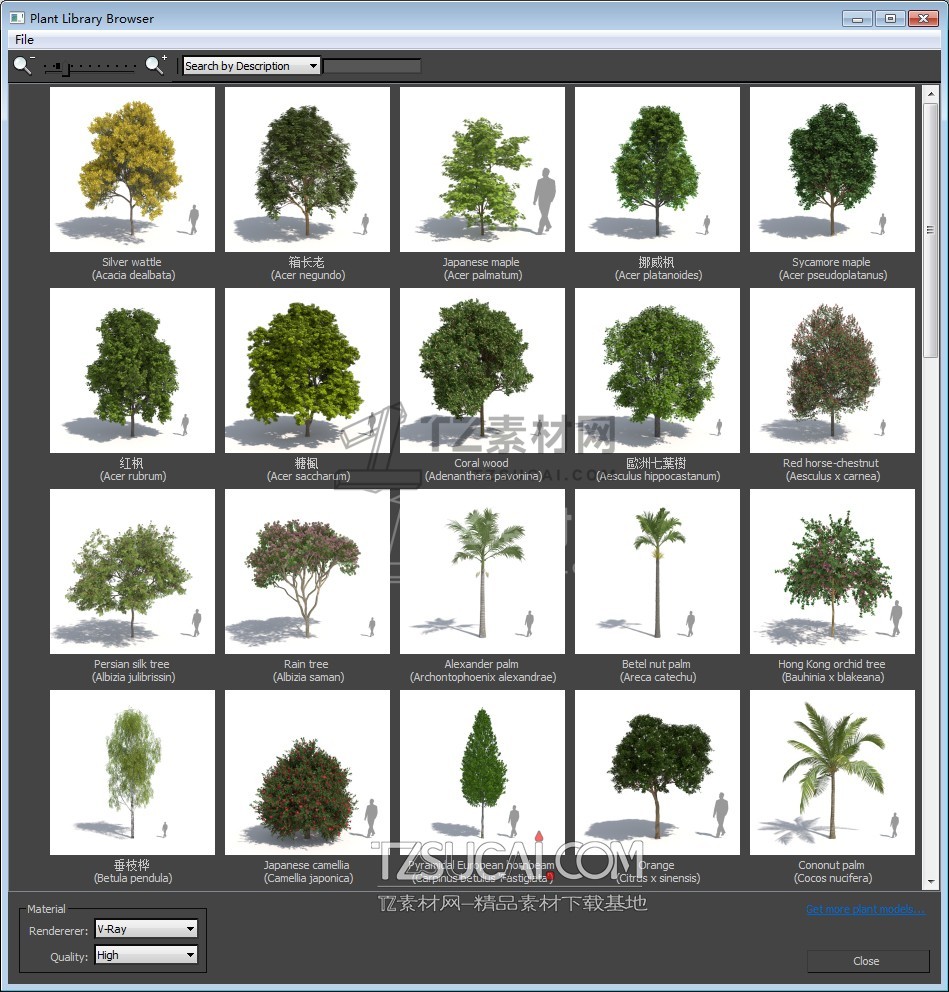Screen dimensions: 949x992
Task: Click the search text input field
Action: tap(372, 66)
